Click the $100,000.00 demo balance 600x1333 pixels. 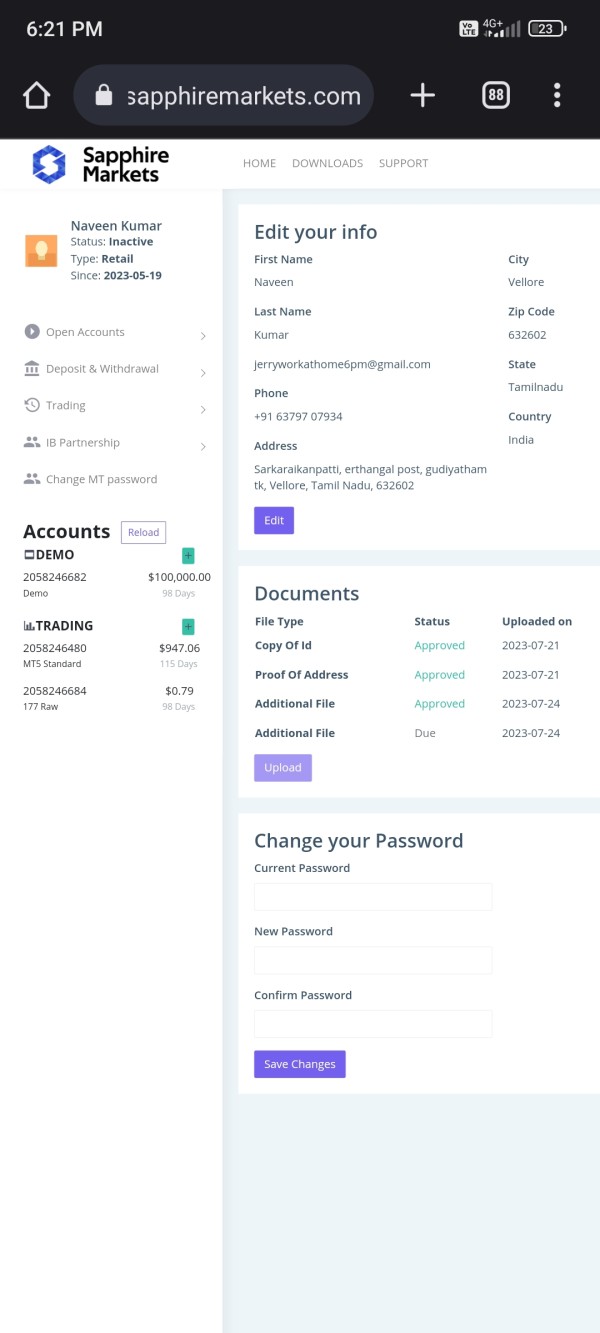(179, 577)
